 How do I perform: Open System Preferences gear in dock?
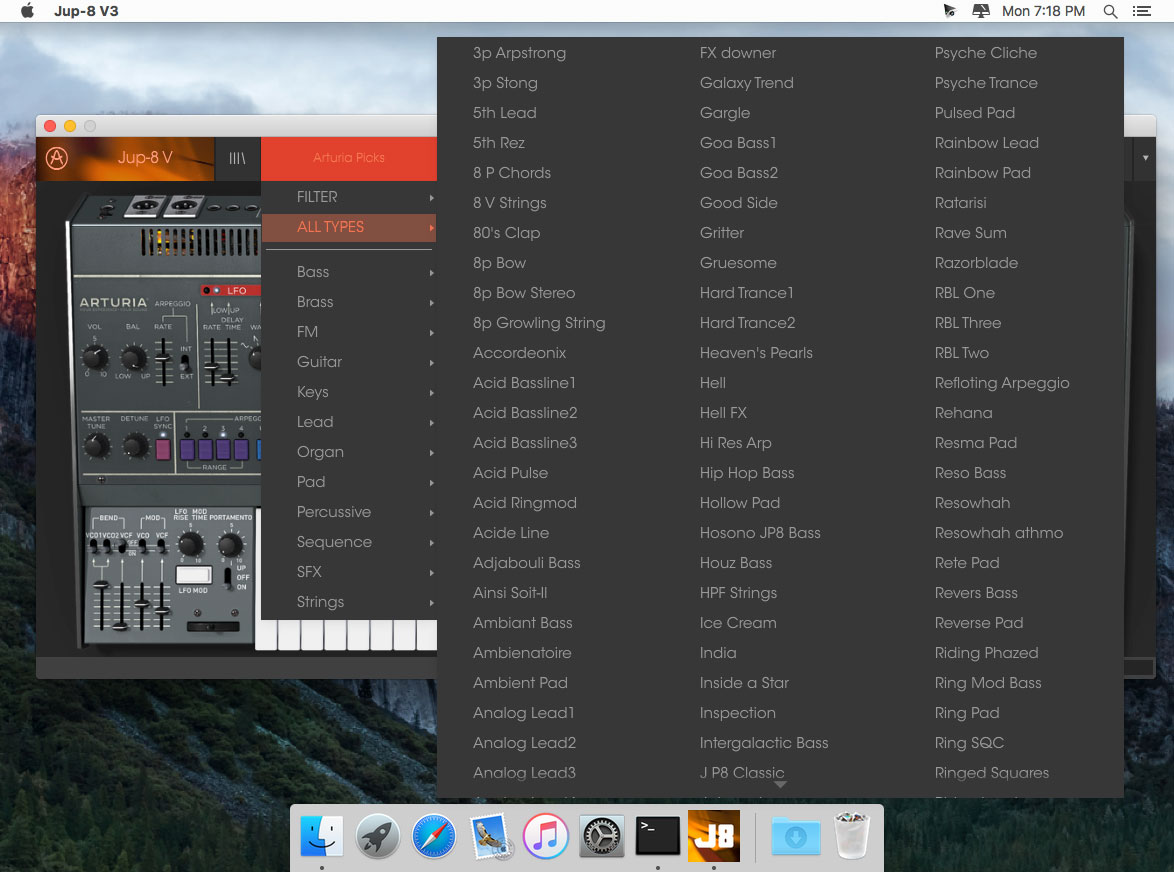[x=601, y=835]
